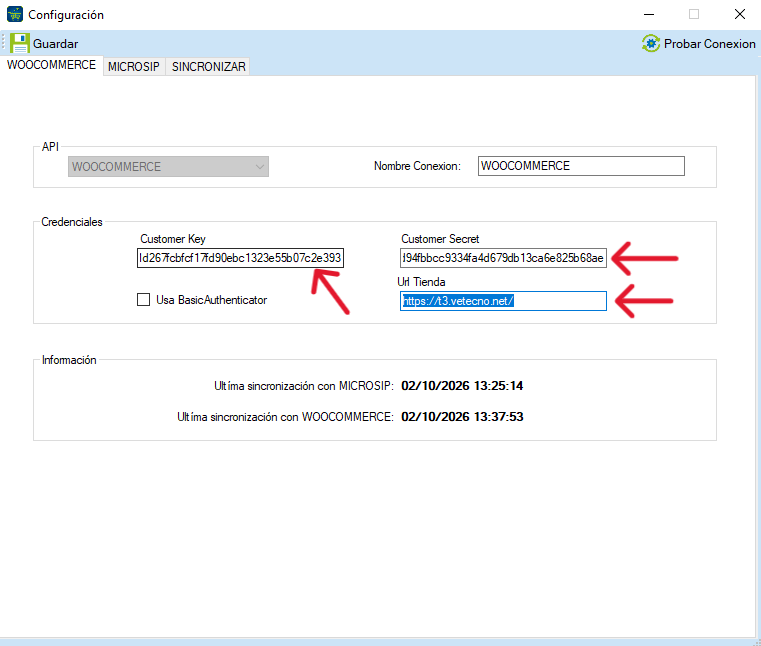Open the SINCRONIZAR tab
The image size is (761, 646).
coord(209,66)
